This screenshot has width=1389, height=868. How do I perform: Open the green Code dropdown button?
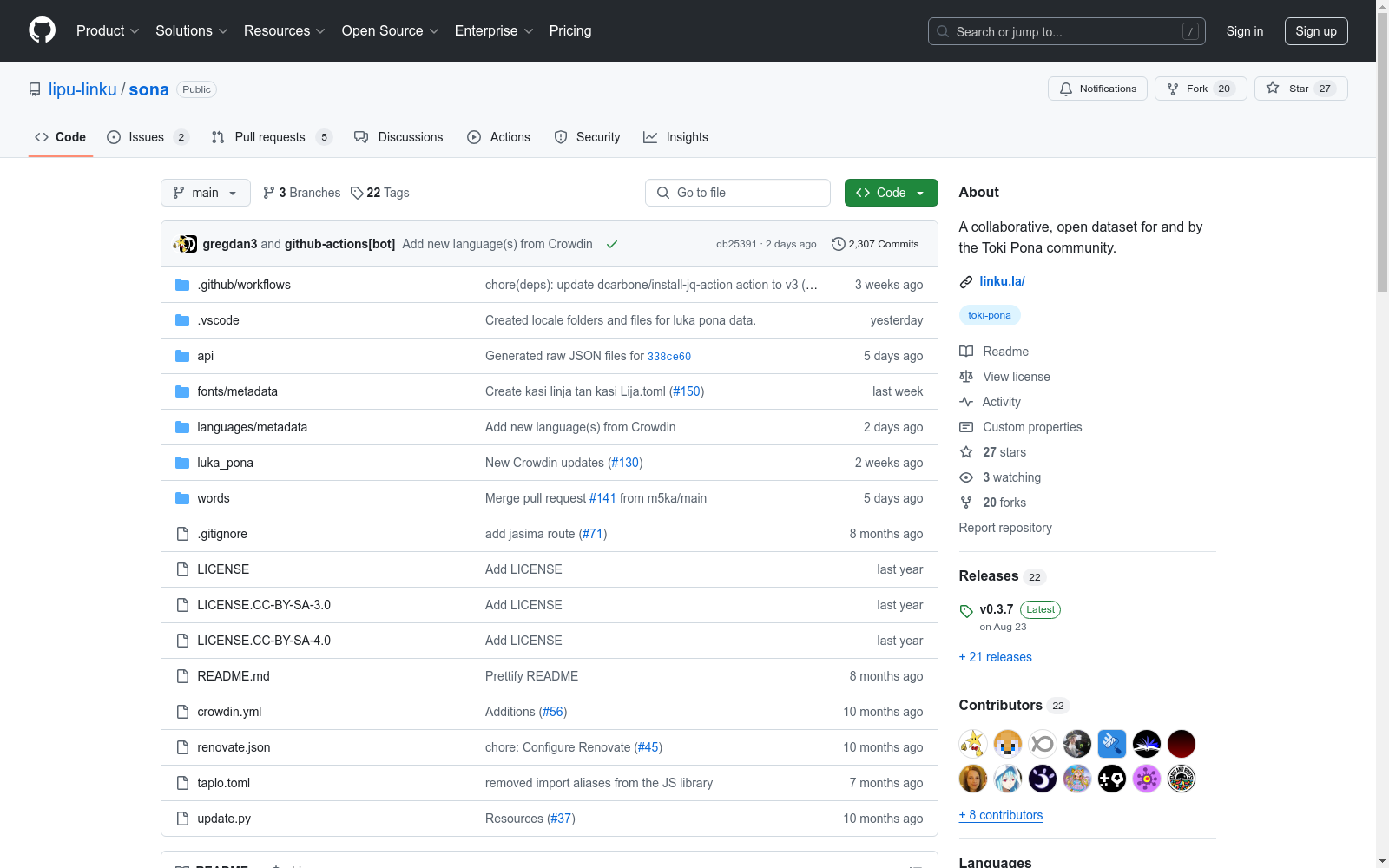coord(892,193)
